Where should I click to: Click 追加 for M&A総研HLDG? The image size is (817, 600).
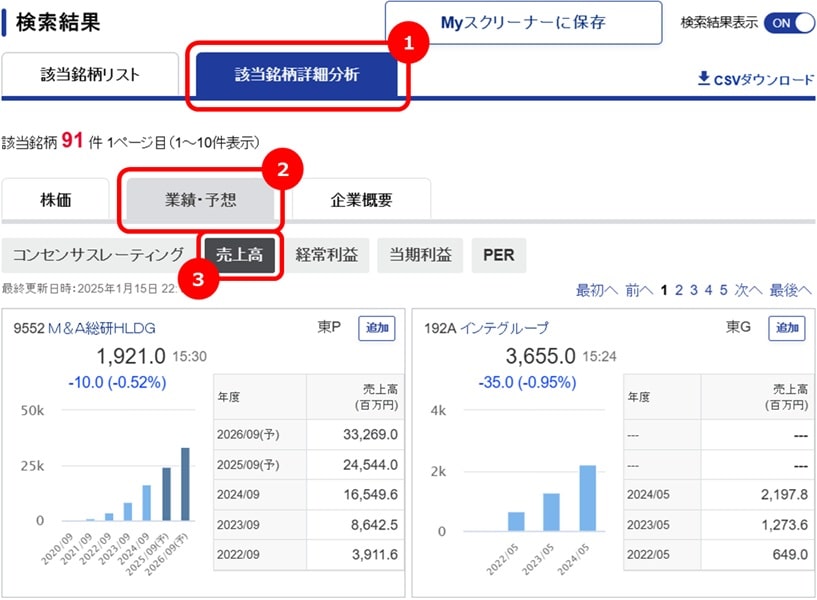(377, 328)
